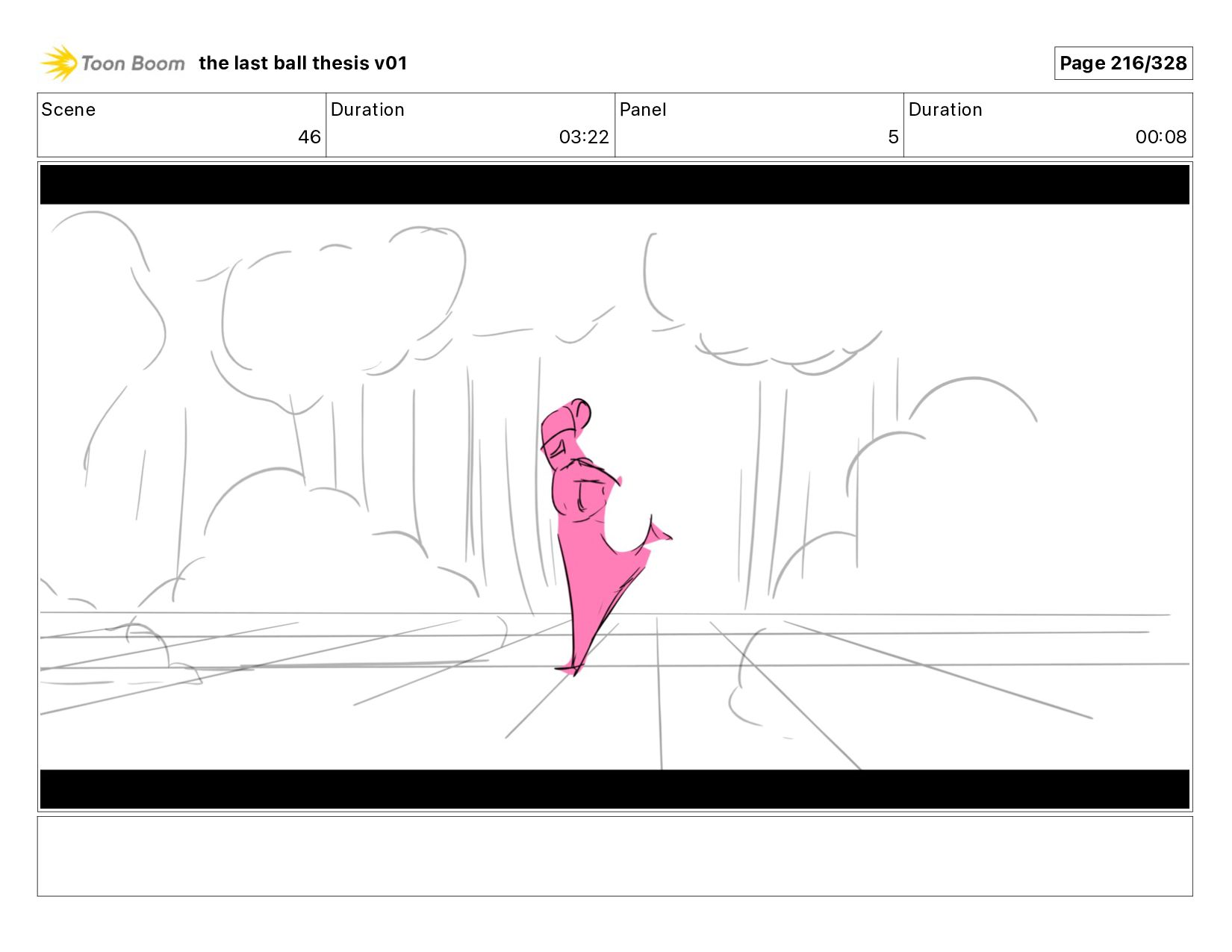This screenshot has height=952, width=1232.
Task: Click the 'Scene' header label
Action: point(69,110)
